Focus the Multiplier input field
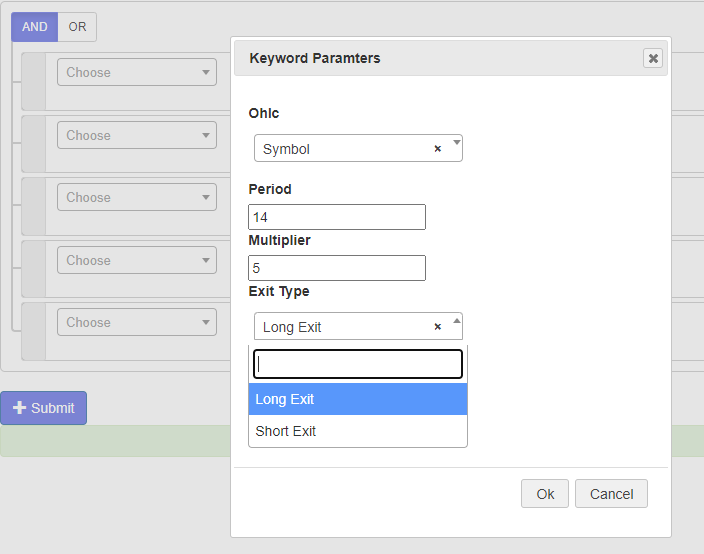The width and height of the screenshot is (704, 554). point(337,268)
